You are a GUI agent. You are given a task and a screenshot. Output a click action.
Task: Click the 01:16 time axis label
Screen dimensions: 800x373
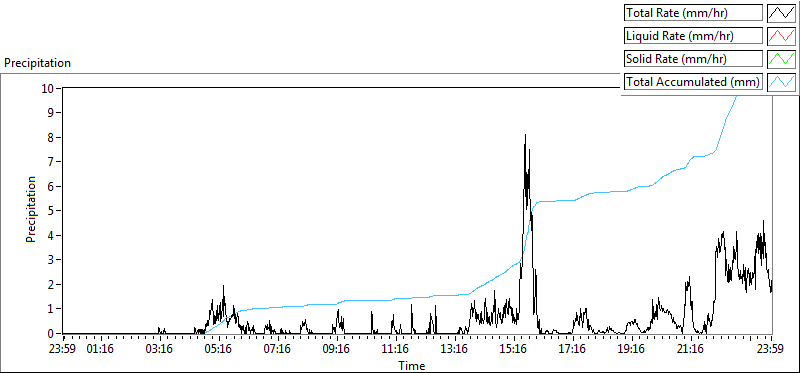coord(101,350)
